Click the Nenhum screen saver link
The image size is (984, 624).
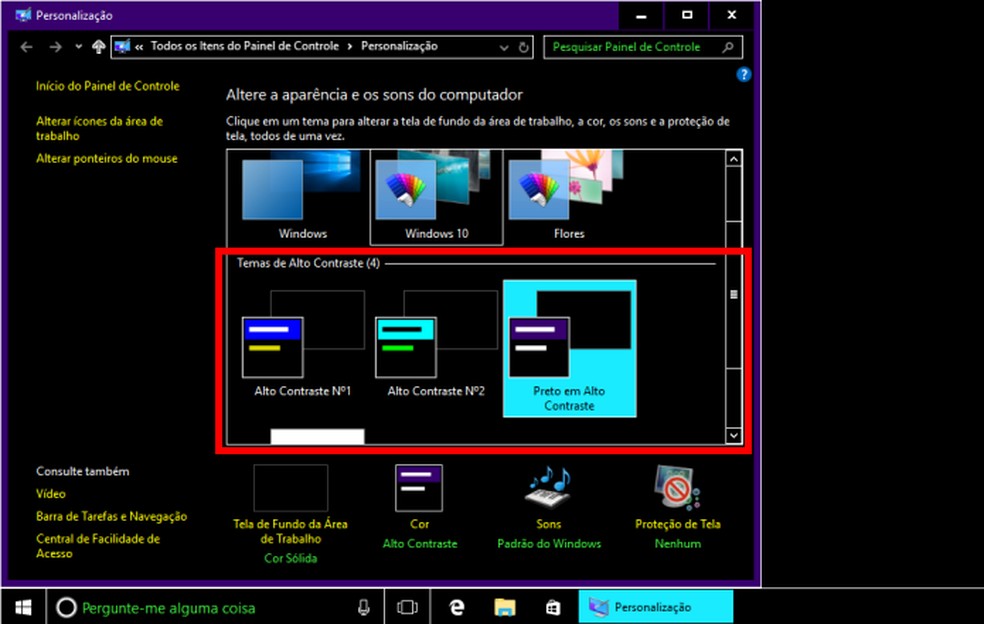678,544
